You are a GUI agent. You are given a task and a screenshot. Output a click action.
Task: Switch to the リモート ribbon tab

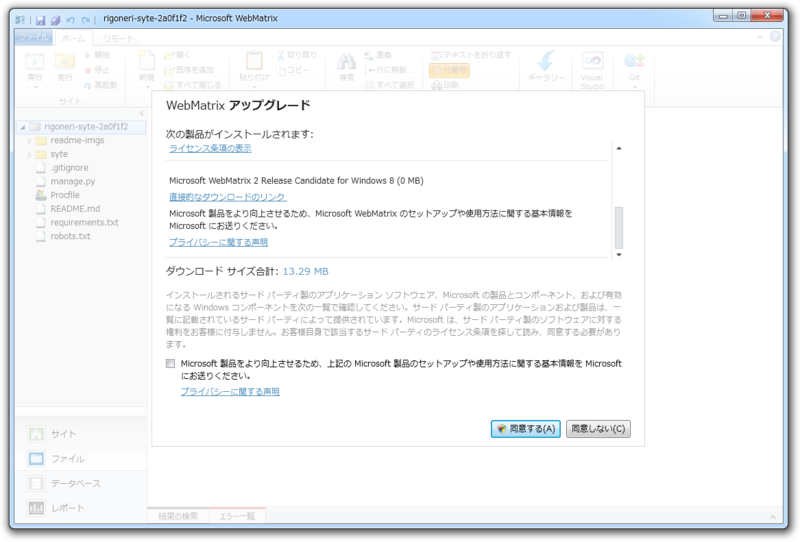tap(118, 38)
